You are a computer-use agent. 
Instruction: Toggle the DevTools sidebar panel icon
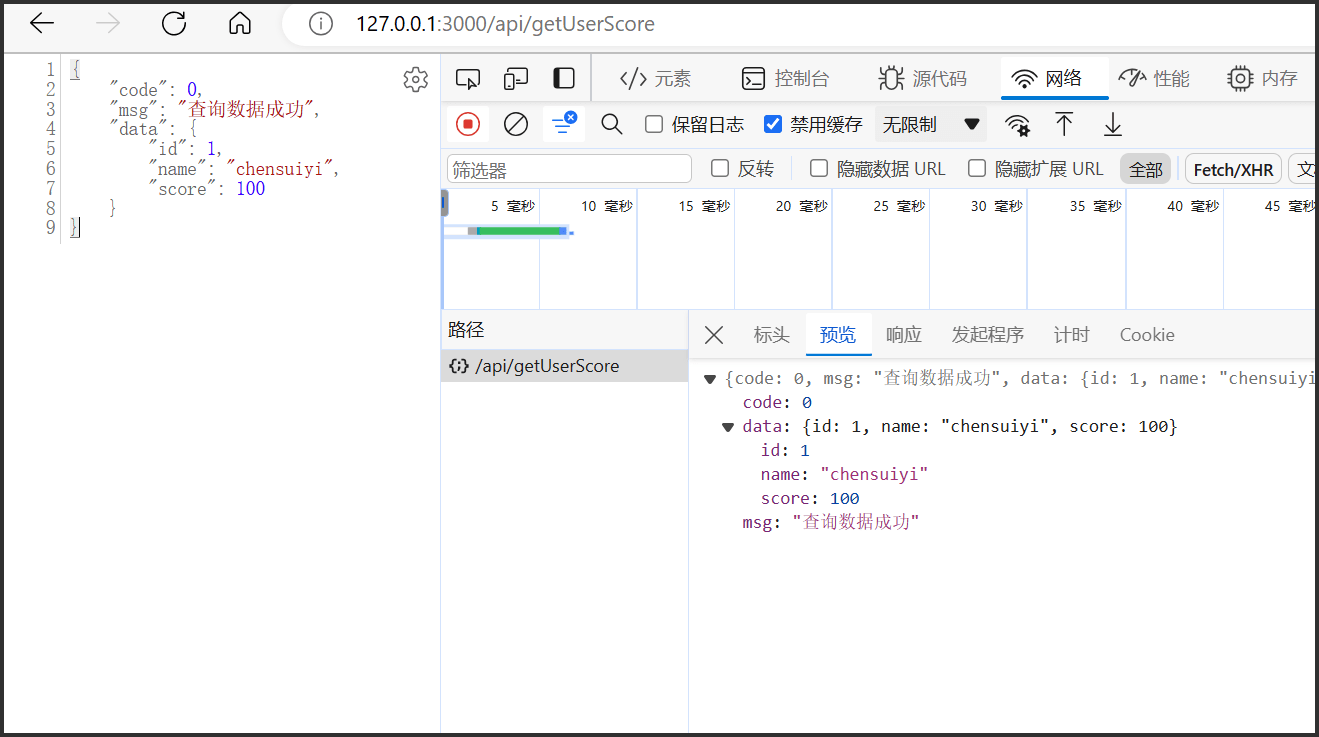coord(564,78)
